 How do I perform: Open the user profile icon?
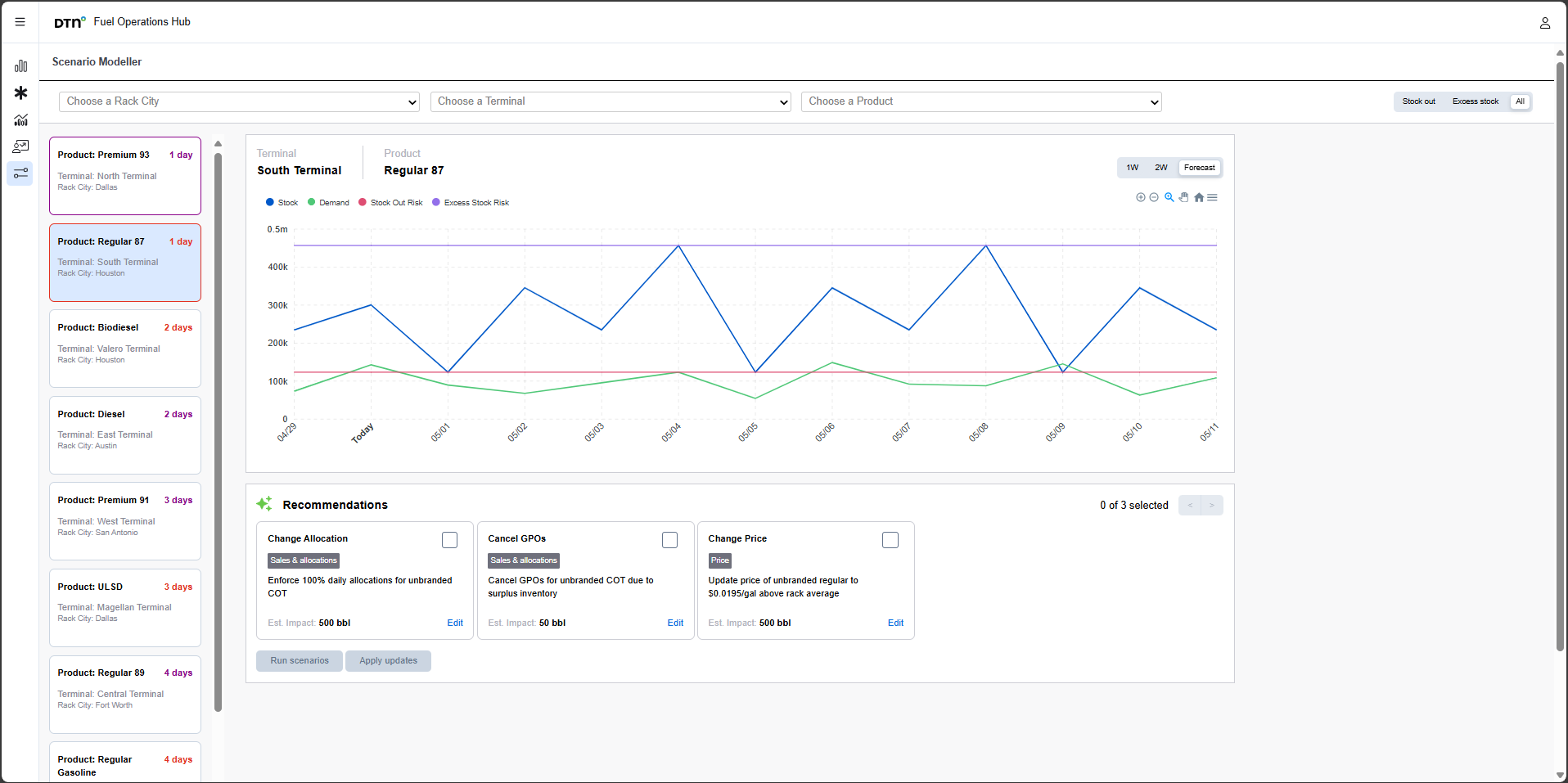tap(1544, 23)
